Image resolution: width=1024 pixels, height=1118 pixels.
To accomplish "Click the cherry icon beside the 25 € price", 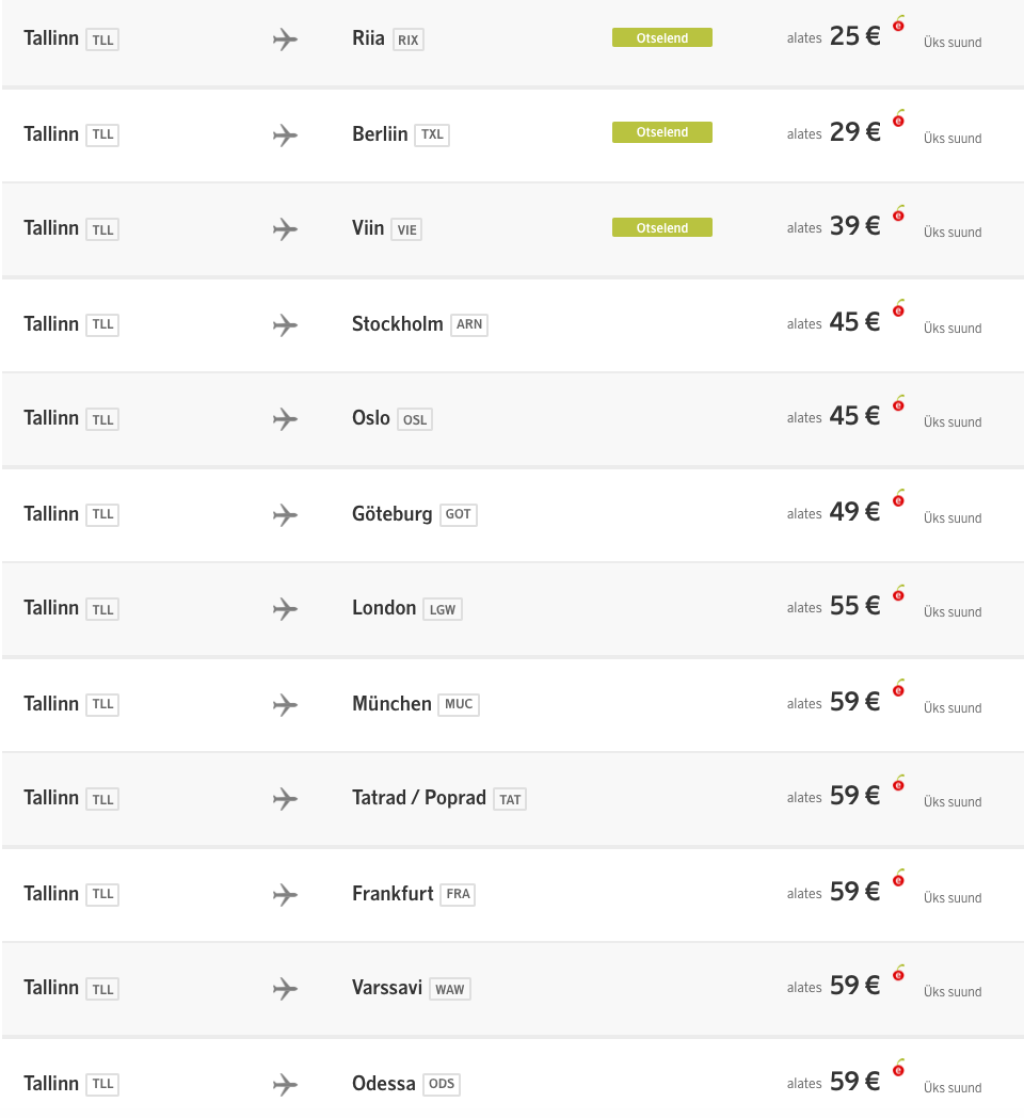I will point(898,25).
